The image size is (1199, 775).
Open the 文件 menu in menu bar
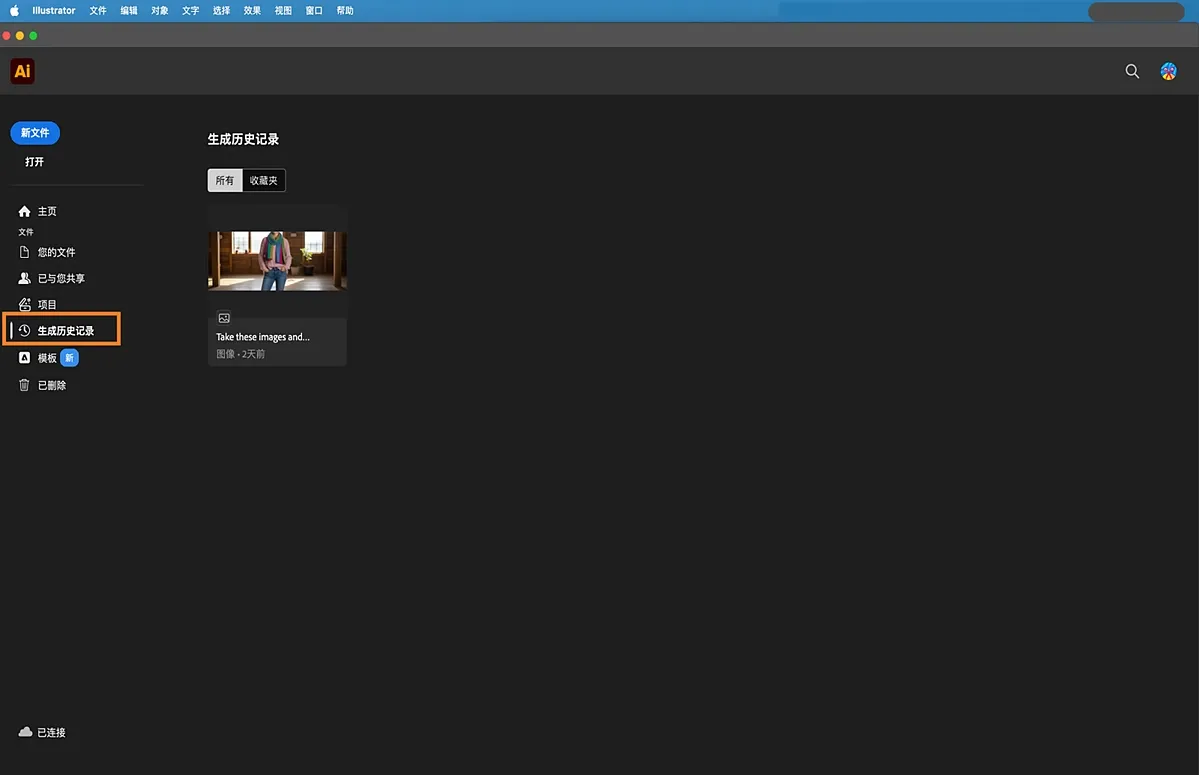pos(98,11)
